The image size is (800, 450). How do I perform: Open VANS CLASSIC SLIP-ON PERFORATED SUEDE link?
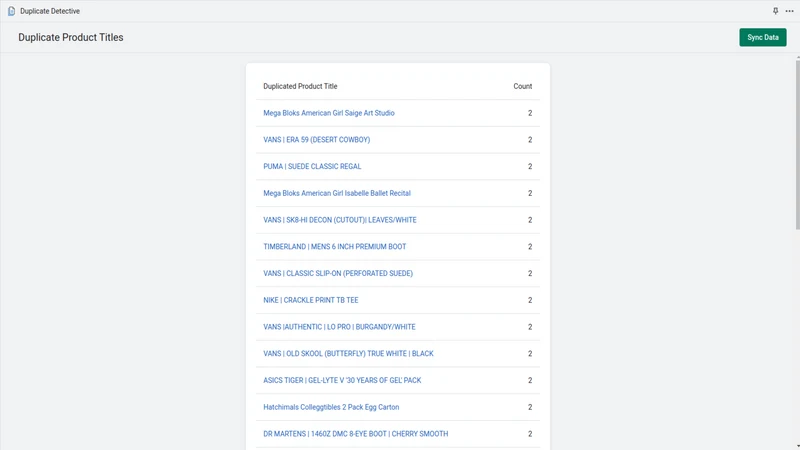point(338,273)
